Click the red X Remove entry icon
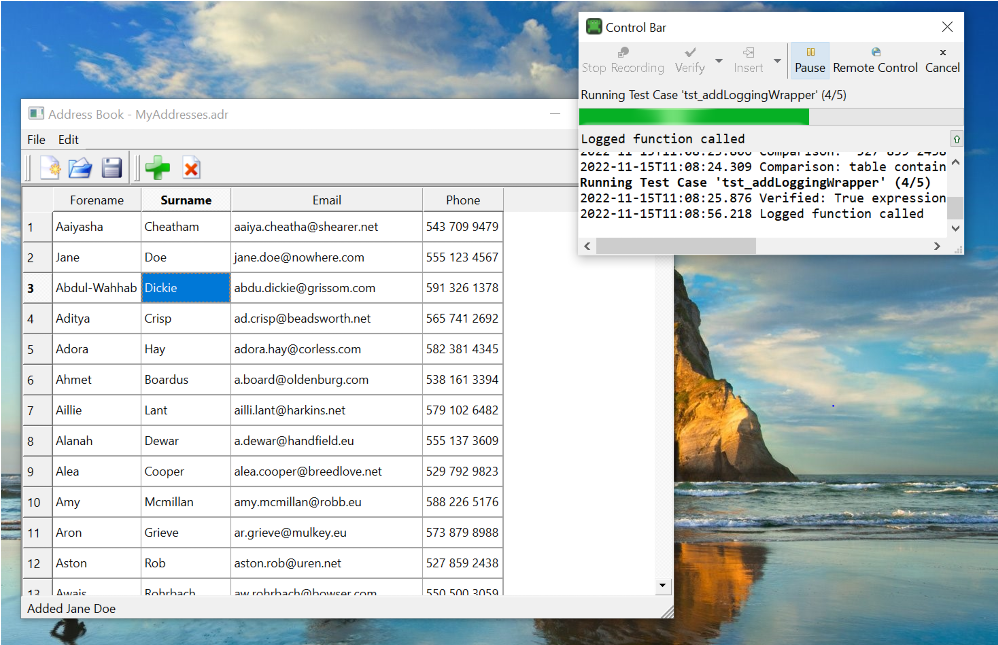Viewport: 998px width, 645px height. click(190, 168)
